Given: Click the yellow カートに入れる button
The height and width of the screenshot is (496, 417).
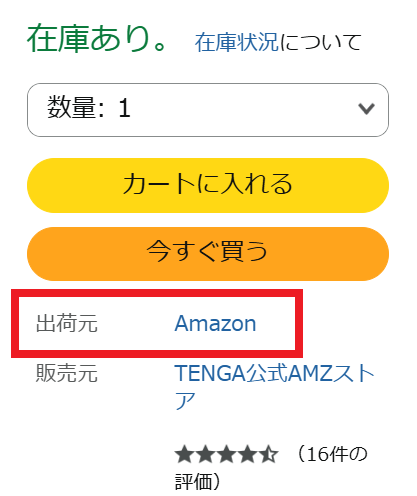Looking at the screenshot, I should point(208,185).
